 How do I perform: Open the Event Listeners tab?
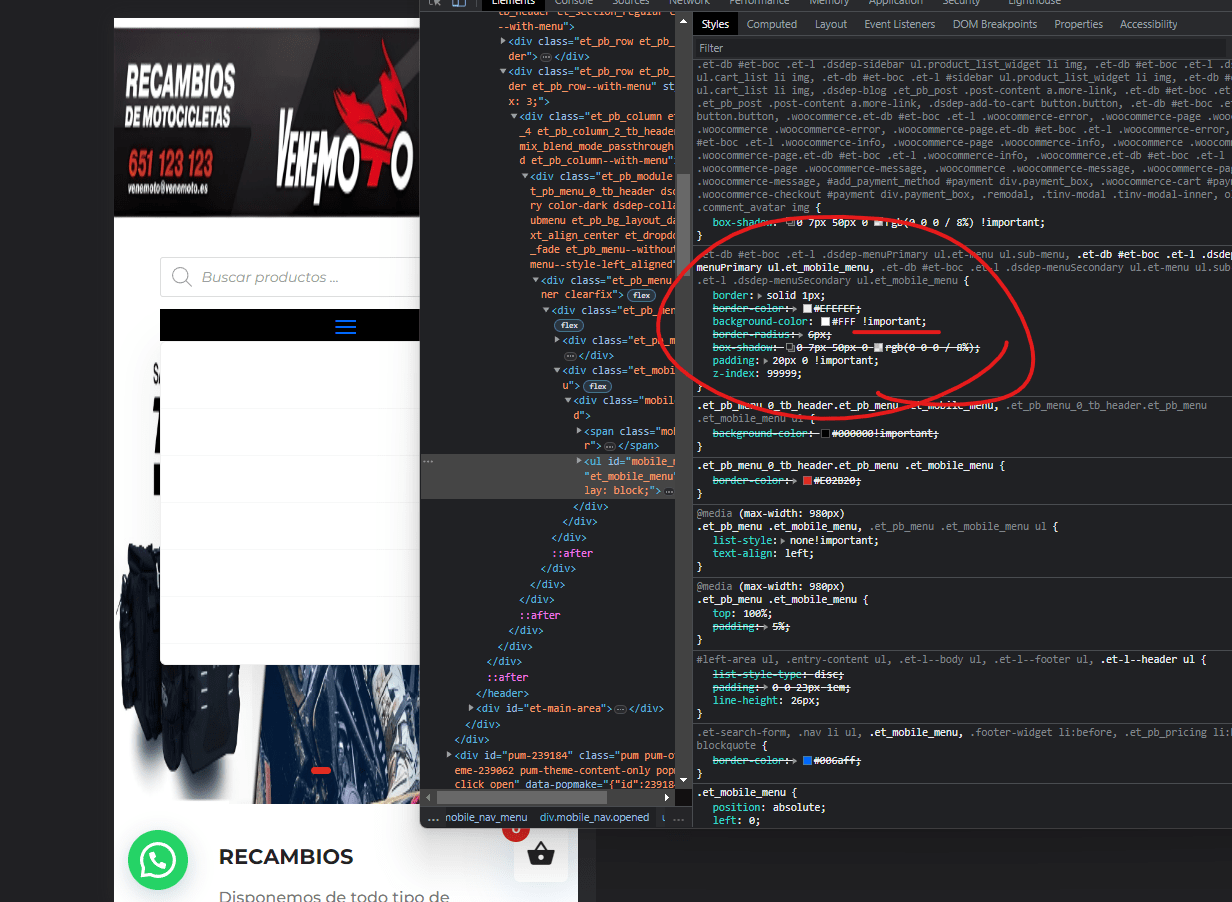[x=900, y=24]
